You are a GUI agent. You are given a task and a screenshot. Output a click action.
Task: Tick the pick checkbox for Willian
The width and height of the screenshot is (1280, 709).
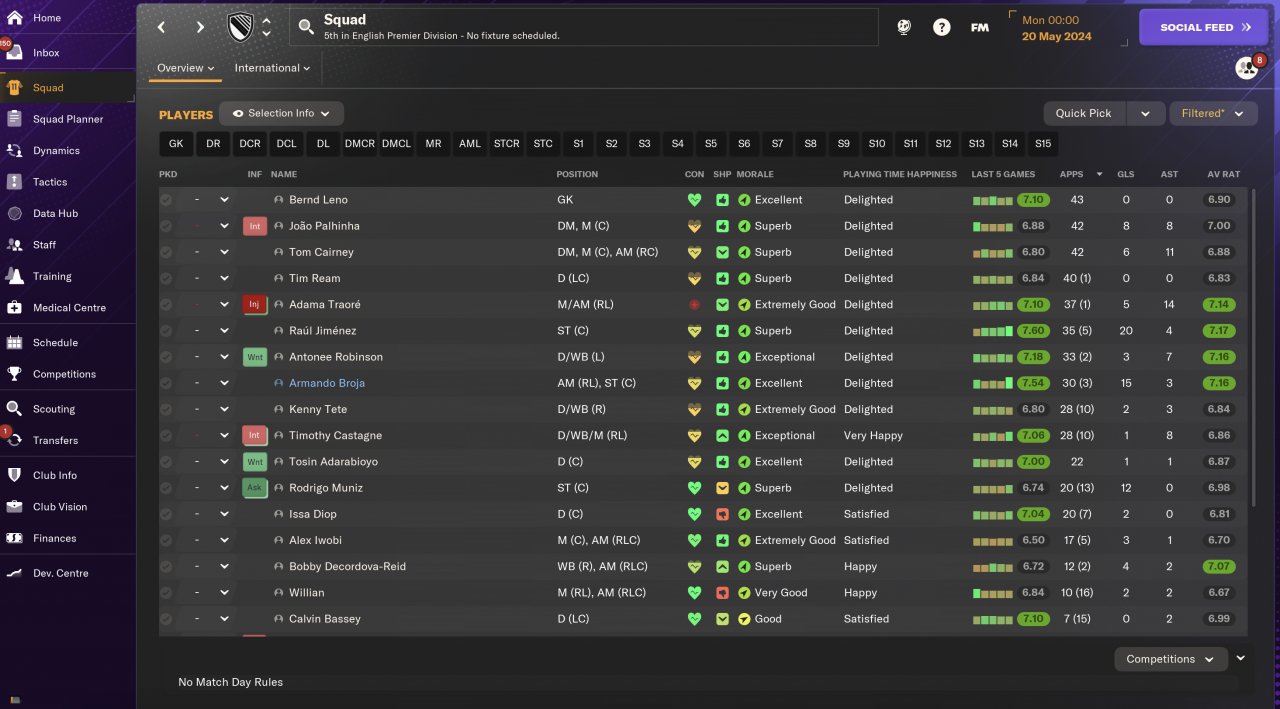point(166,593)
